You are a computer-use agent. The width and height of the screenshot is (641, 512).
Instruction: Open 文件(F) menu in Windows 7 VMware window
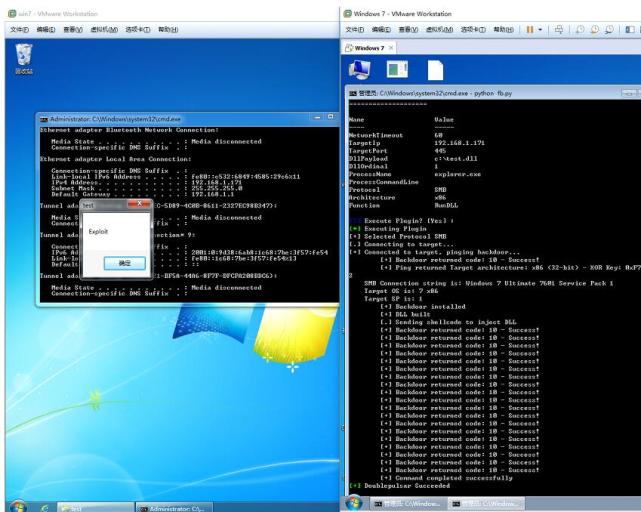click(x=355, y=29)
